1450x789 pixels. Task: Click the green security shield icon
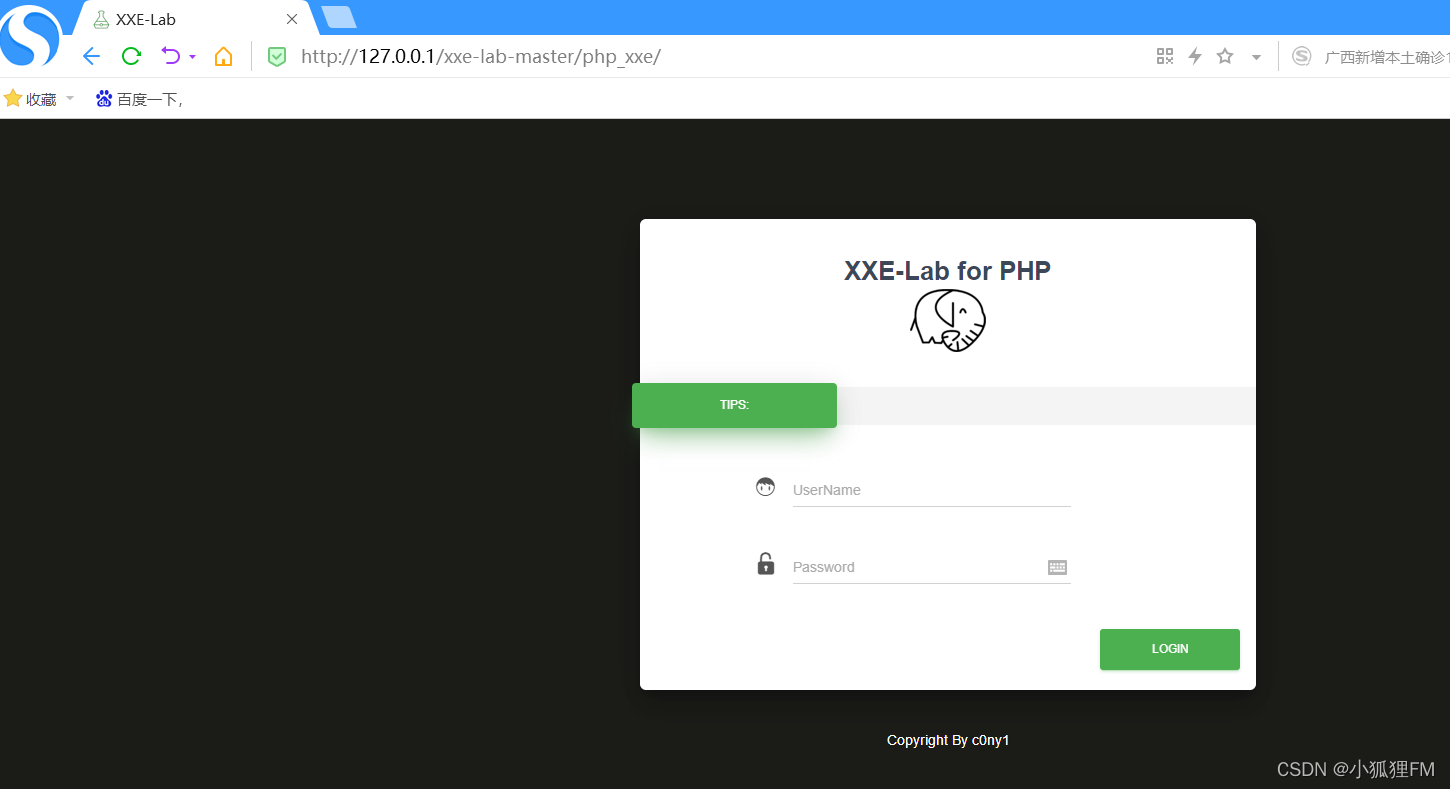pyautogui.click(x=277, y=57)
